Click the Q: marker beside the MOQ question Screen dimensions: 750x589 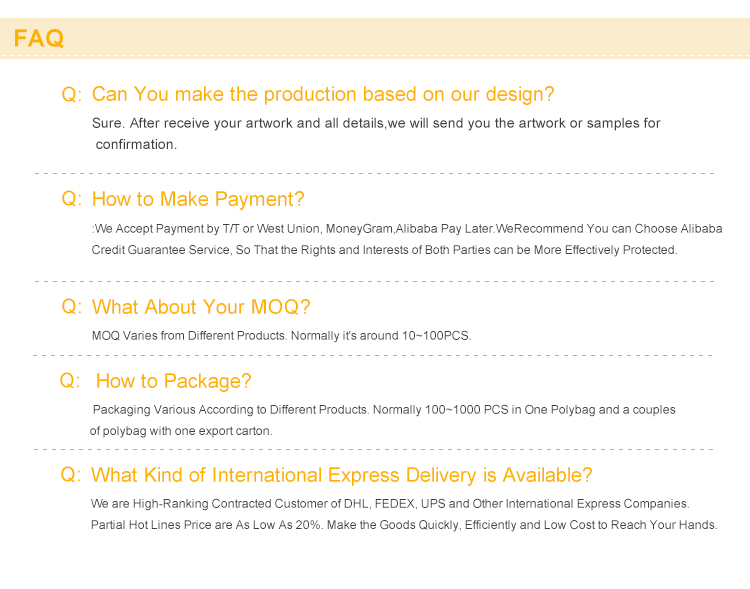click(x=71, y=307)
